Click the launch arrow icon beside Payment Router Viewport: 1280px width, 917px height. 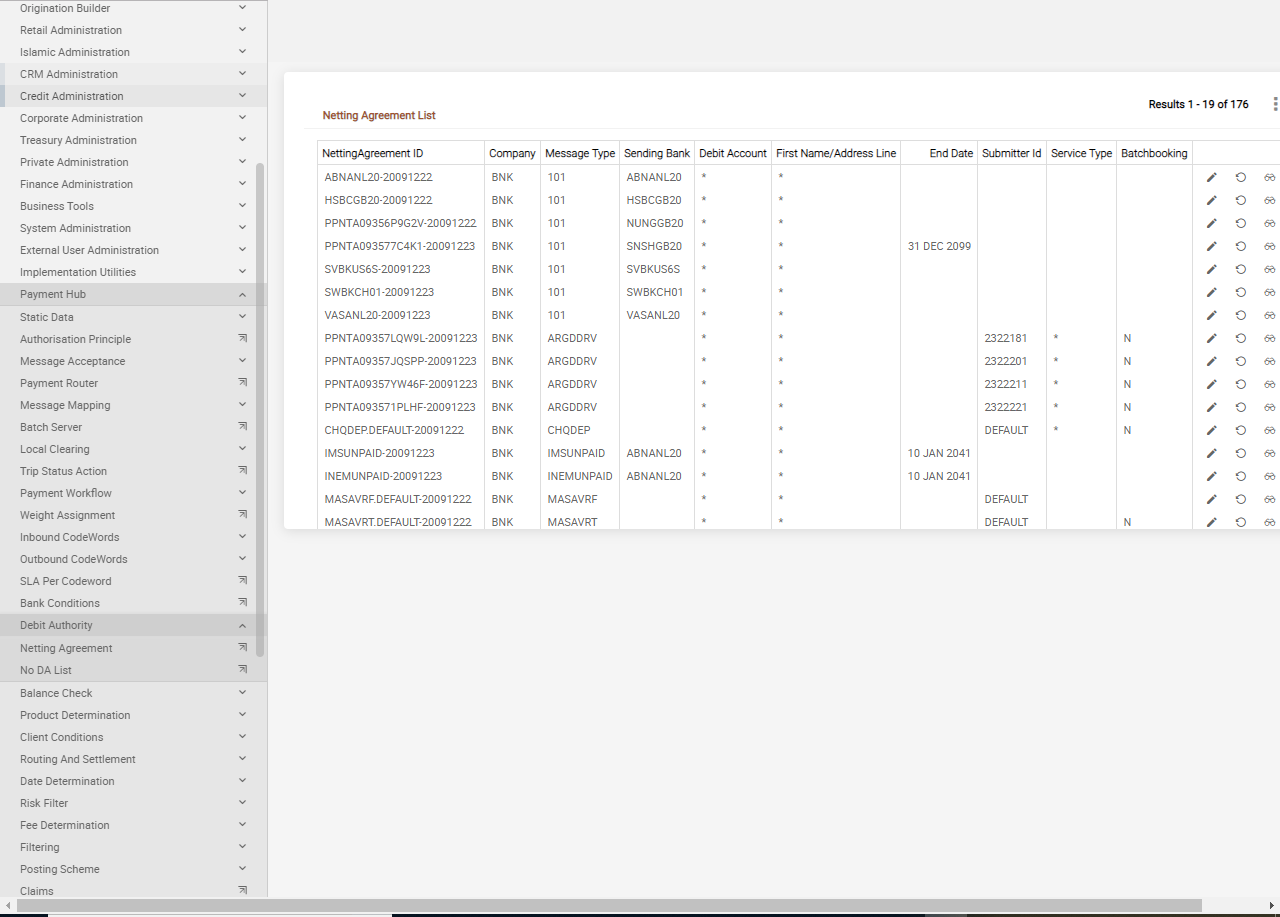tap(242, 383)
